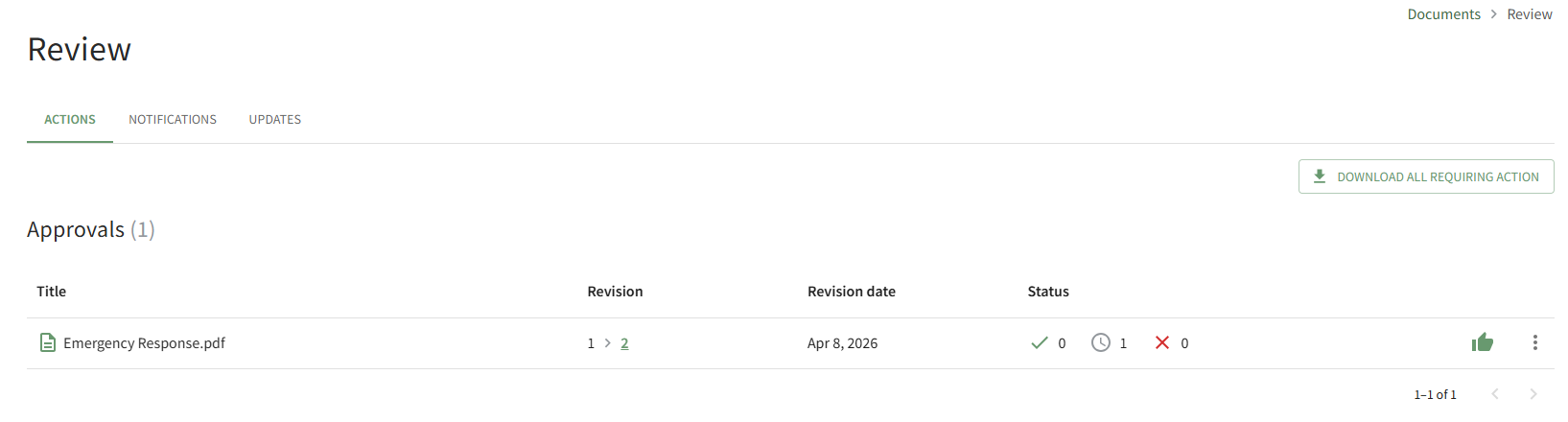Click the download arrow icon
The width and height of the screenshot is (1568, 422).
1320,176
